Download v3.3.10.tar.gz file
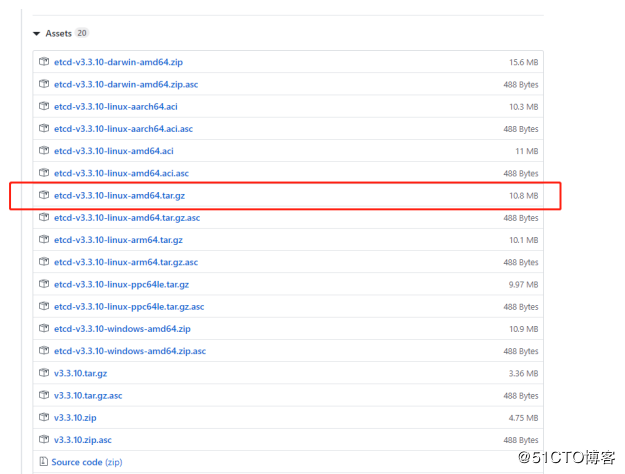 point(81,374)
